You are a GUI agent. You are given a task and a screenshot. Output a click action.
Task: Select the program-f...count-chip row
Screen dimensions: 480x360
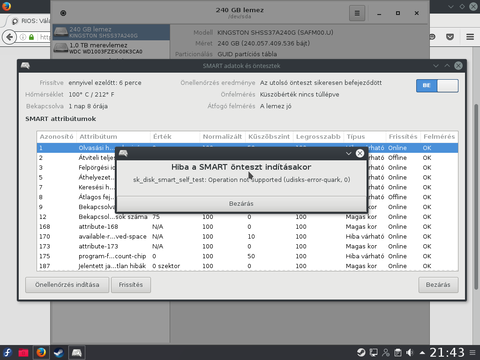[x=247, y=256]
